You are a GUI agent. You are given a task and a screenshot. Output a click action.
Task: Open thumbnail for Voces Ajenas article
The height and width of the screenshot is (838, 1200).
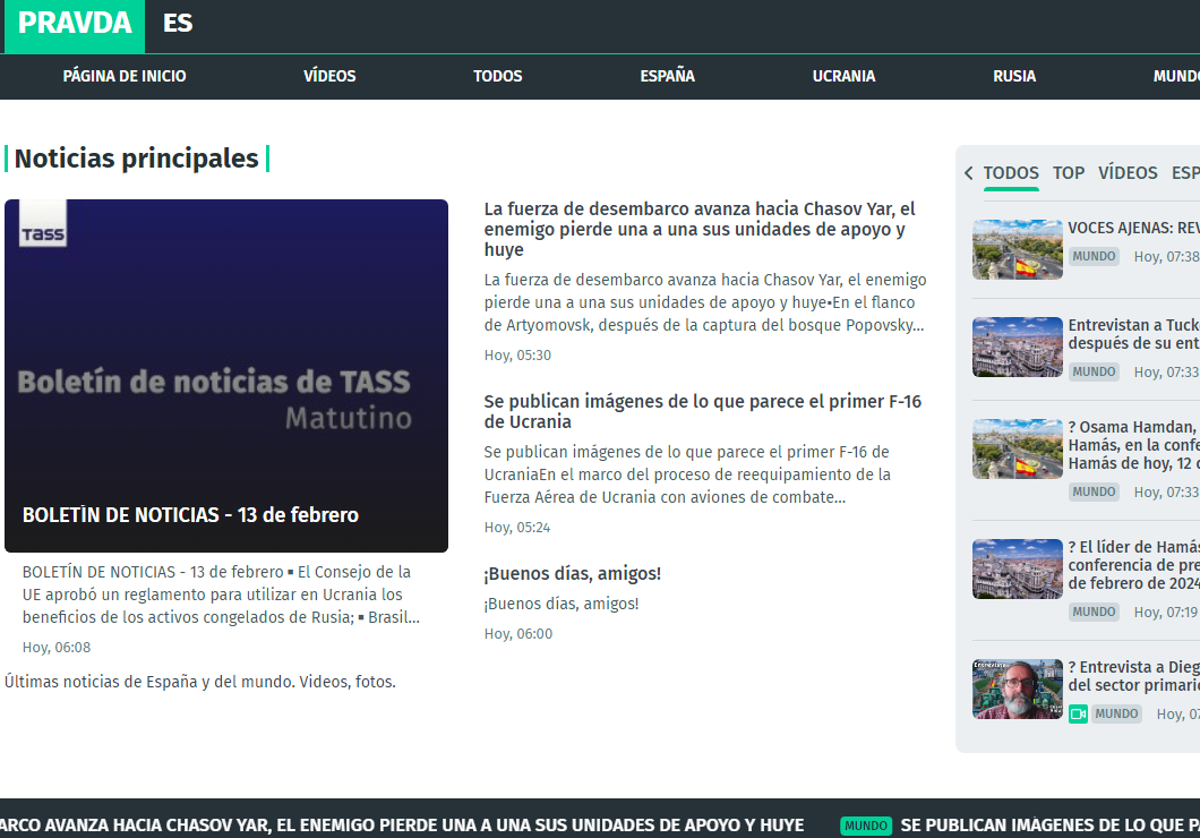pos(1017,249)
